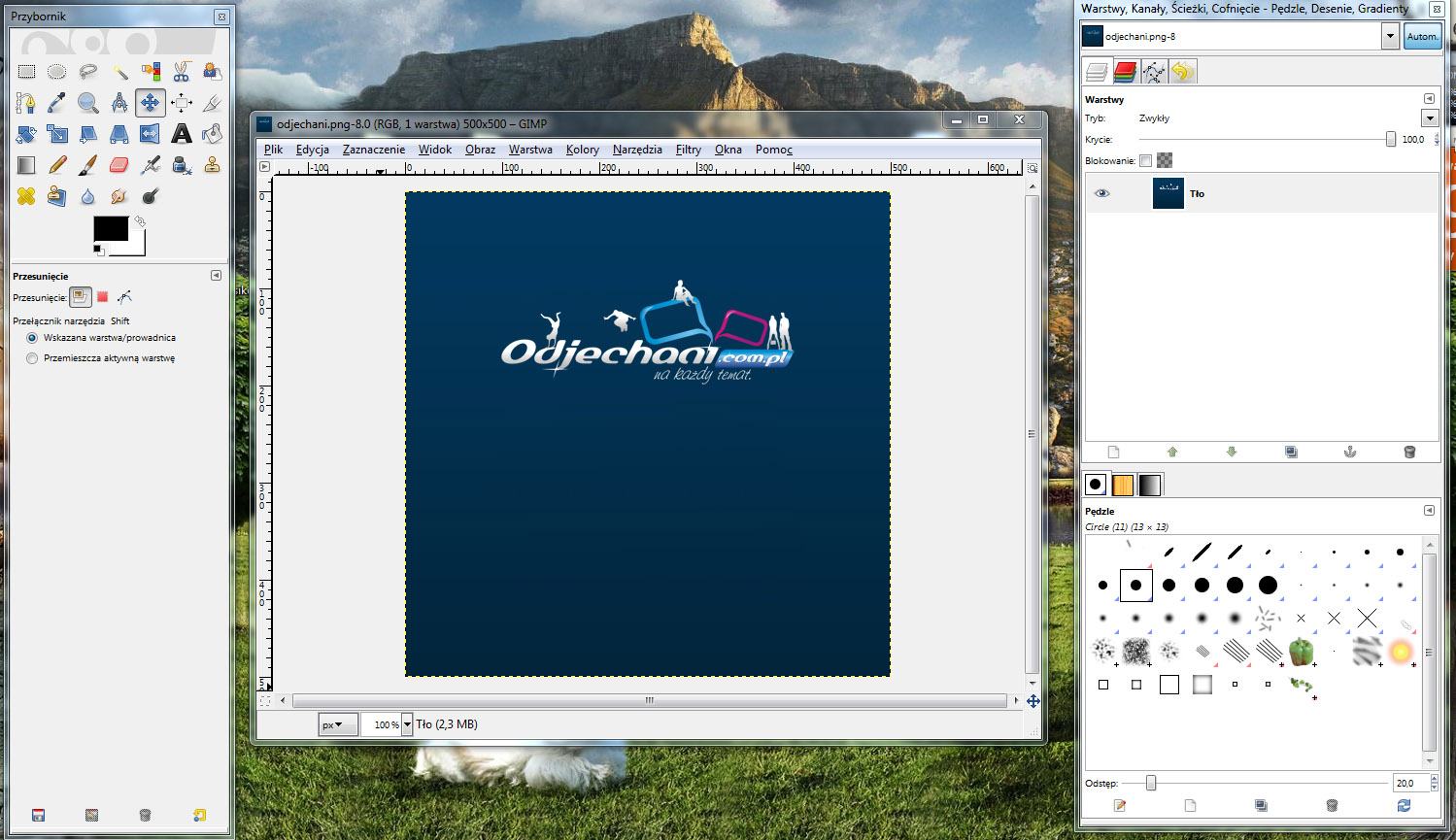The height and width of the screenshot is (840, 1456).
Task: Select the Select by Color tool
Action: tap(151, 71)
